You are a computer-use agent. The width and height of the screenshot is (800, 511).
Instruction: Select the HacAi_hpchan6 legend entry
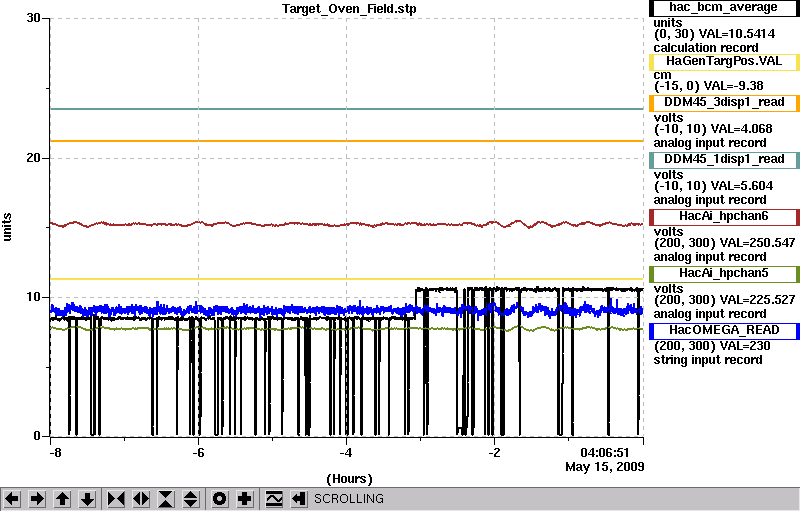pos(723,217)
